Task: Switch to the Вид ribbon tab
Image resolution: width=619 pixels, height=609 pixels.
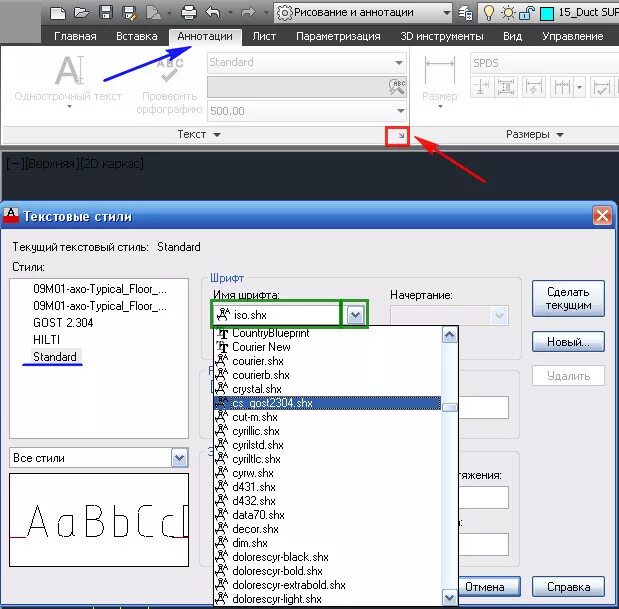Action: [x=512, y=36]
